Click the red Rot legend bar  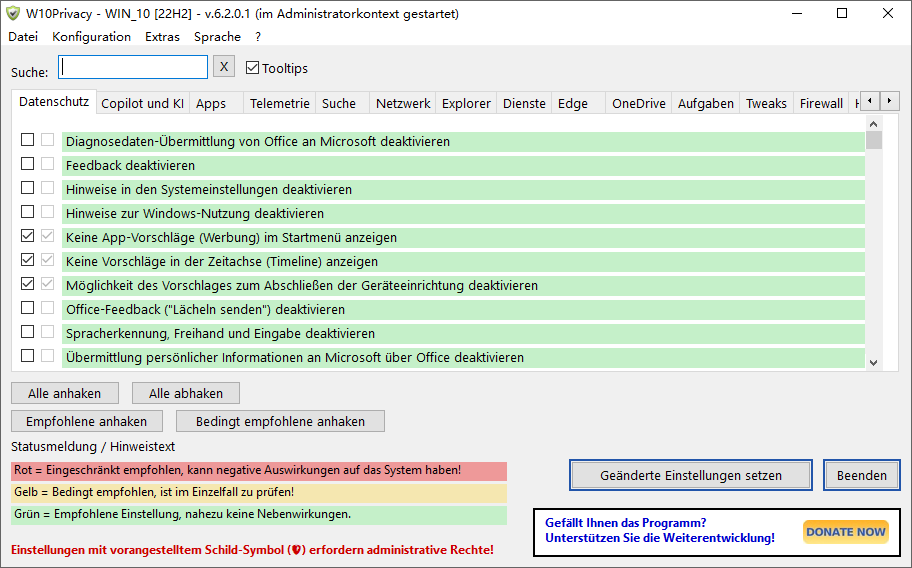click(x=259, y=470)
